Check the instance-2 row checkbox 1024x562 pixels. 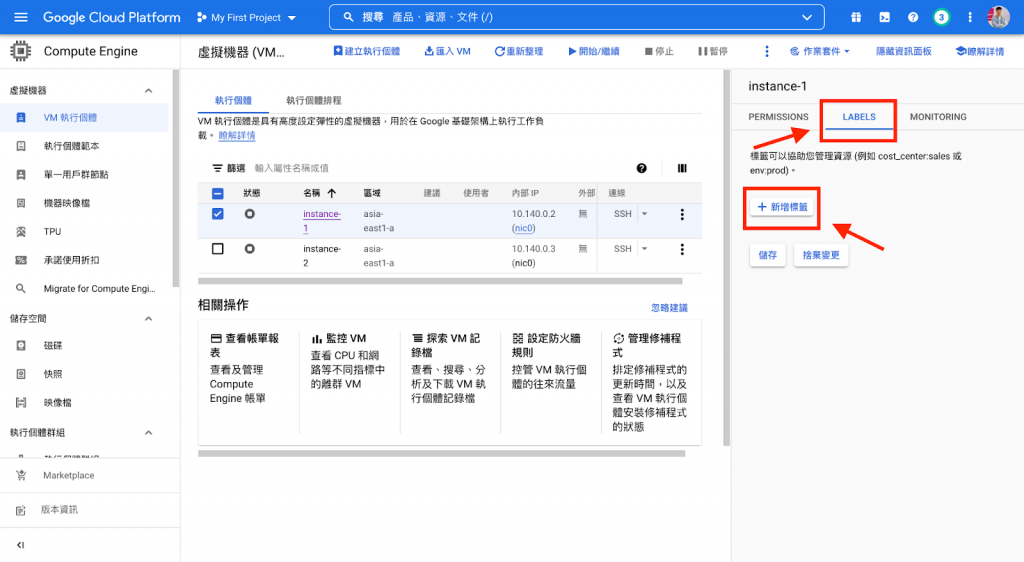coord(217,249)
